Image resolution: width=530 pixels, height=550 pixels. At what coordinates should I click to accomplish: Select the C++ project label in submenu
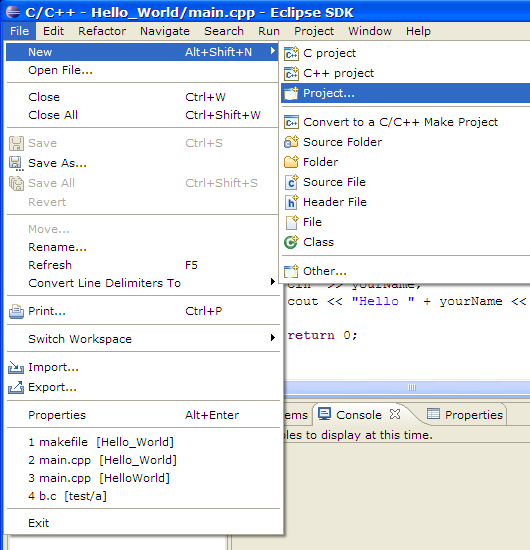click(x=338, y=73)
